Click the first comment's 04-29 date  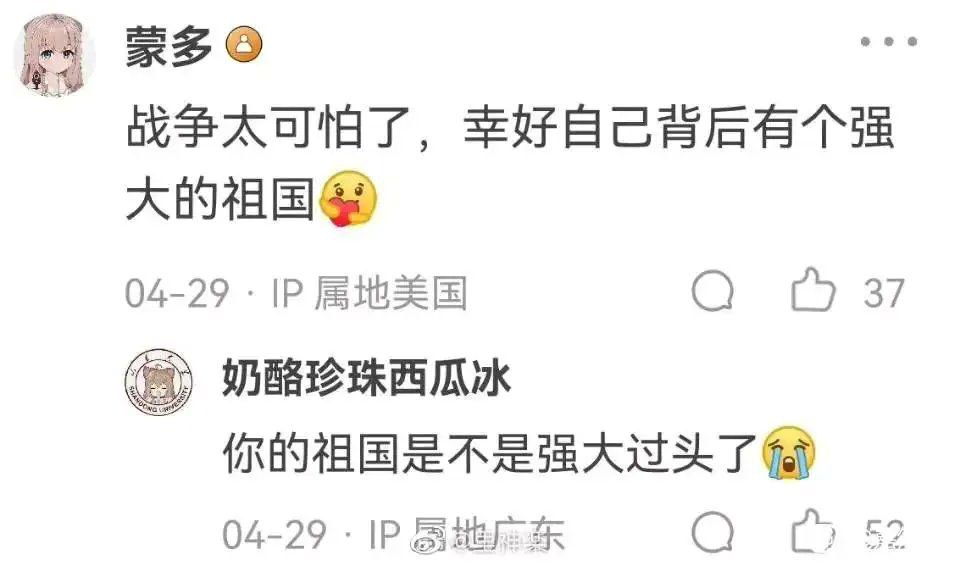point(177,293)
